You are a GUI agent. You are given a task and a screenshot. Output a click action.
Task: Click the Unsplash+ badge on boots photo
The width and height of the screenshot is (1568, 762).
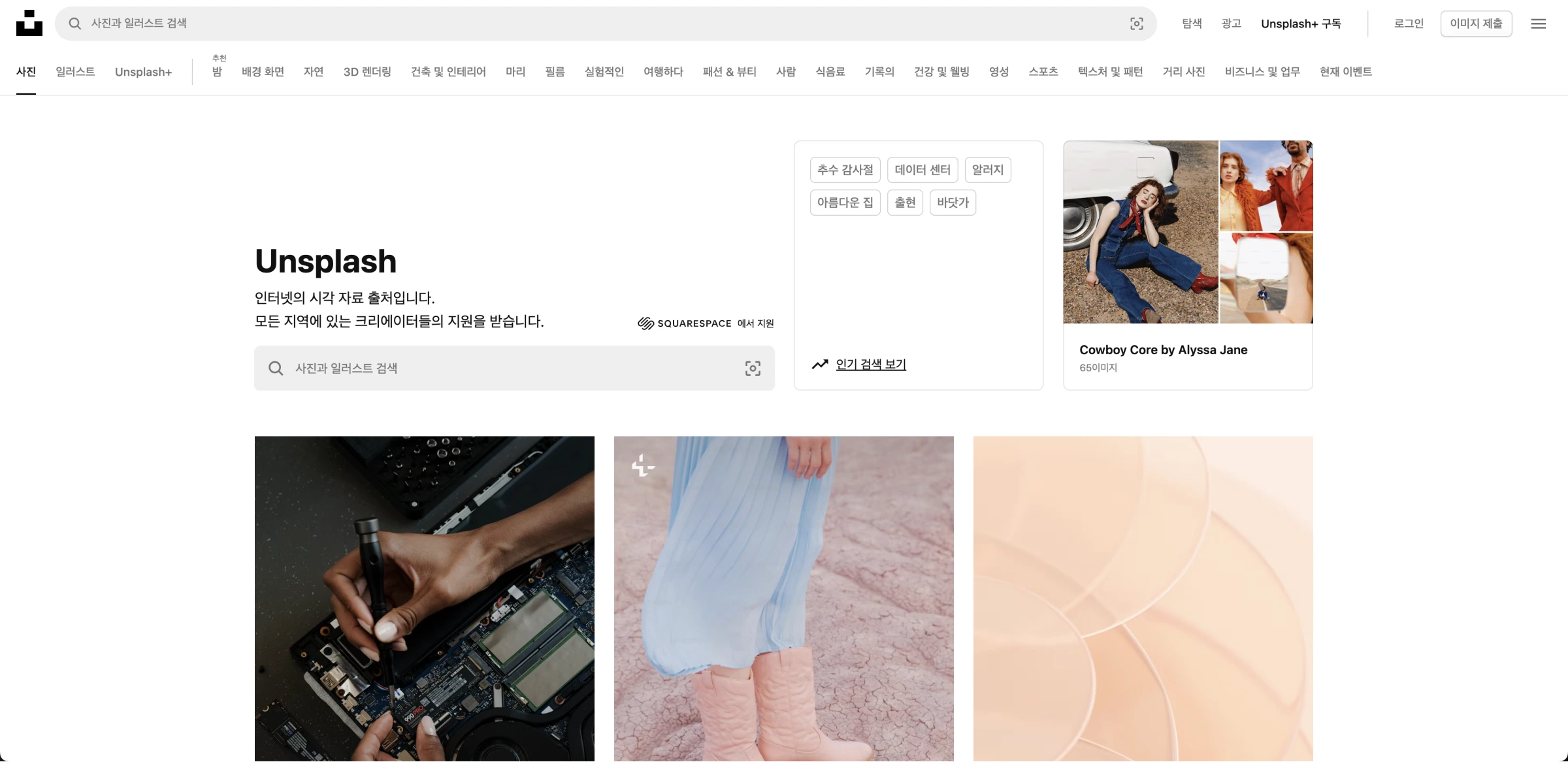point(643,465)
